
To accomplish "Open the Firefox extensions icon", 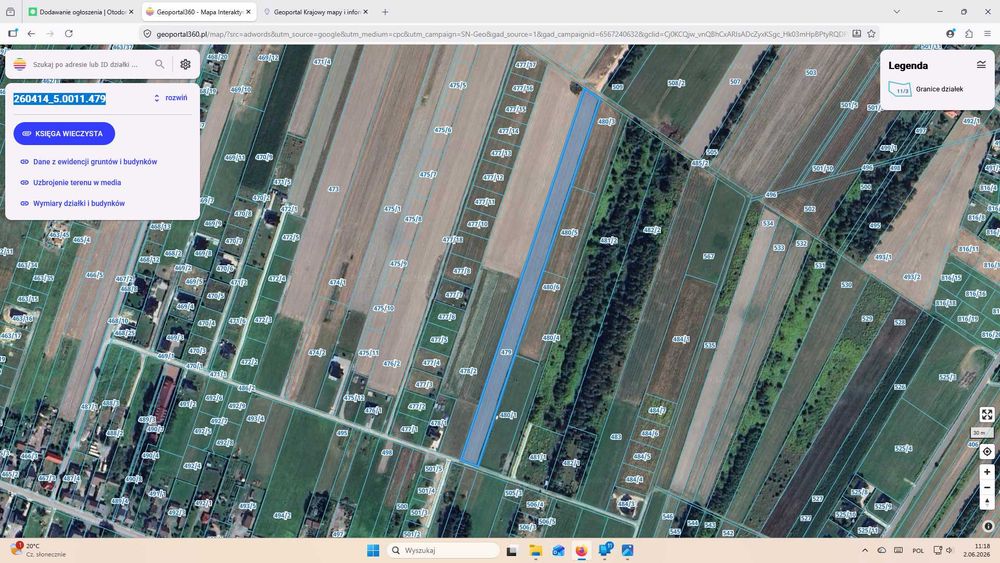I will [969, 33].
